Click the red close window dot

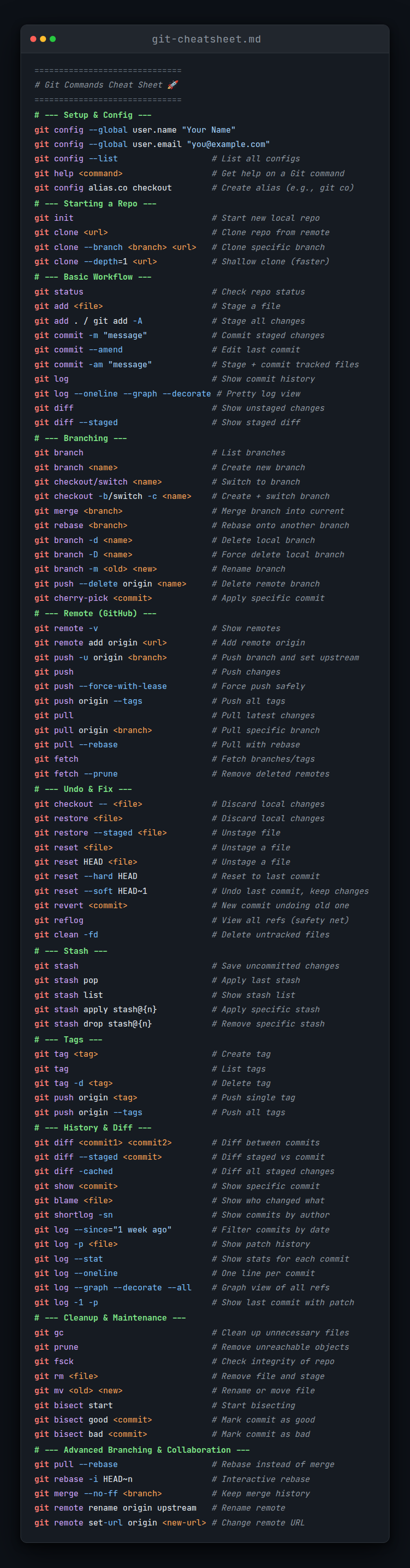click(33, 39)
